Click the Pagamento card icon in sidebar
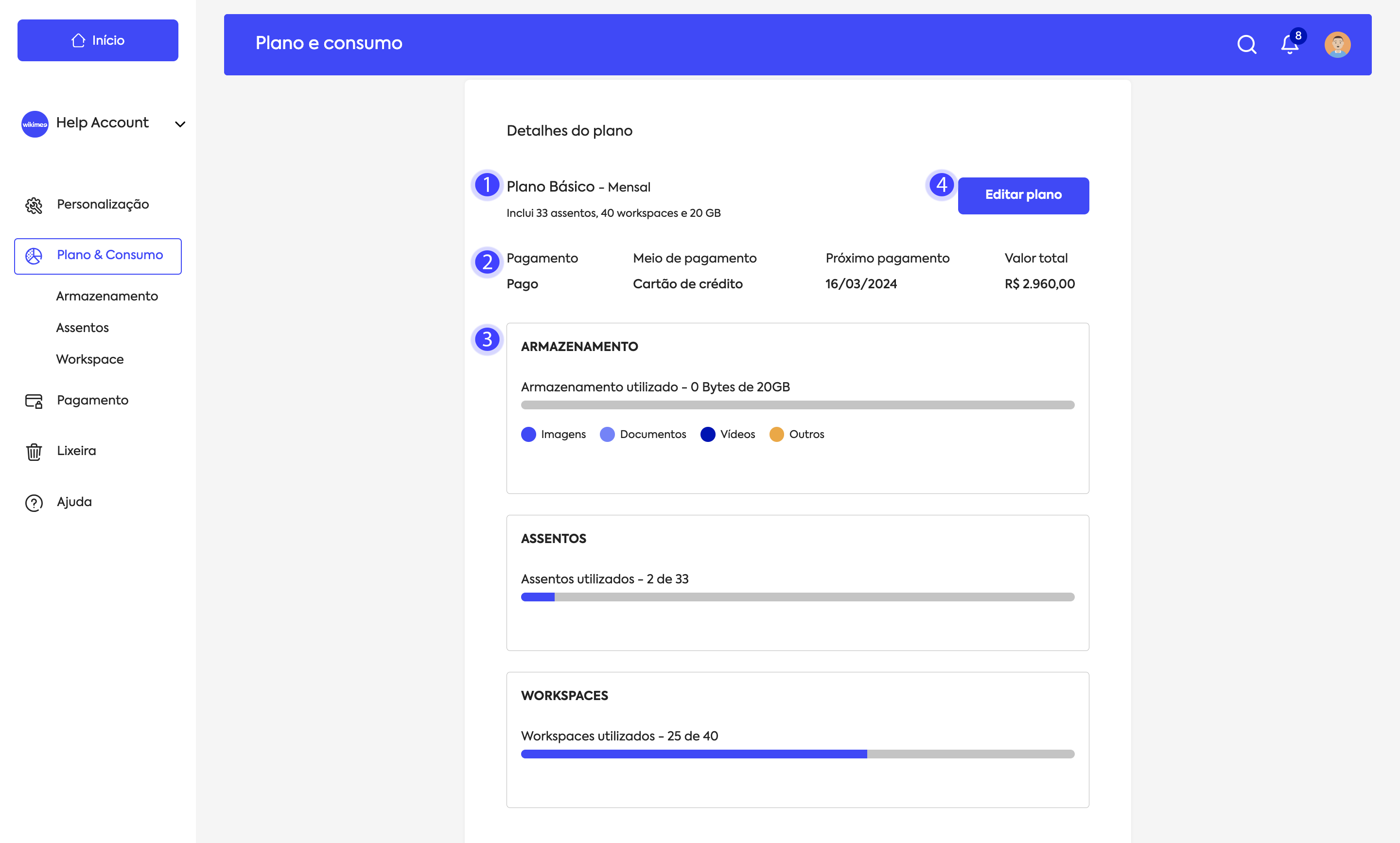This screenshot has height=843, width=1400. (34, 401)
